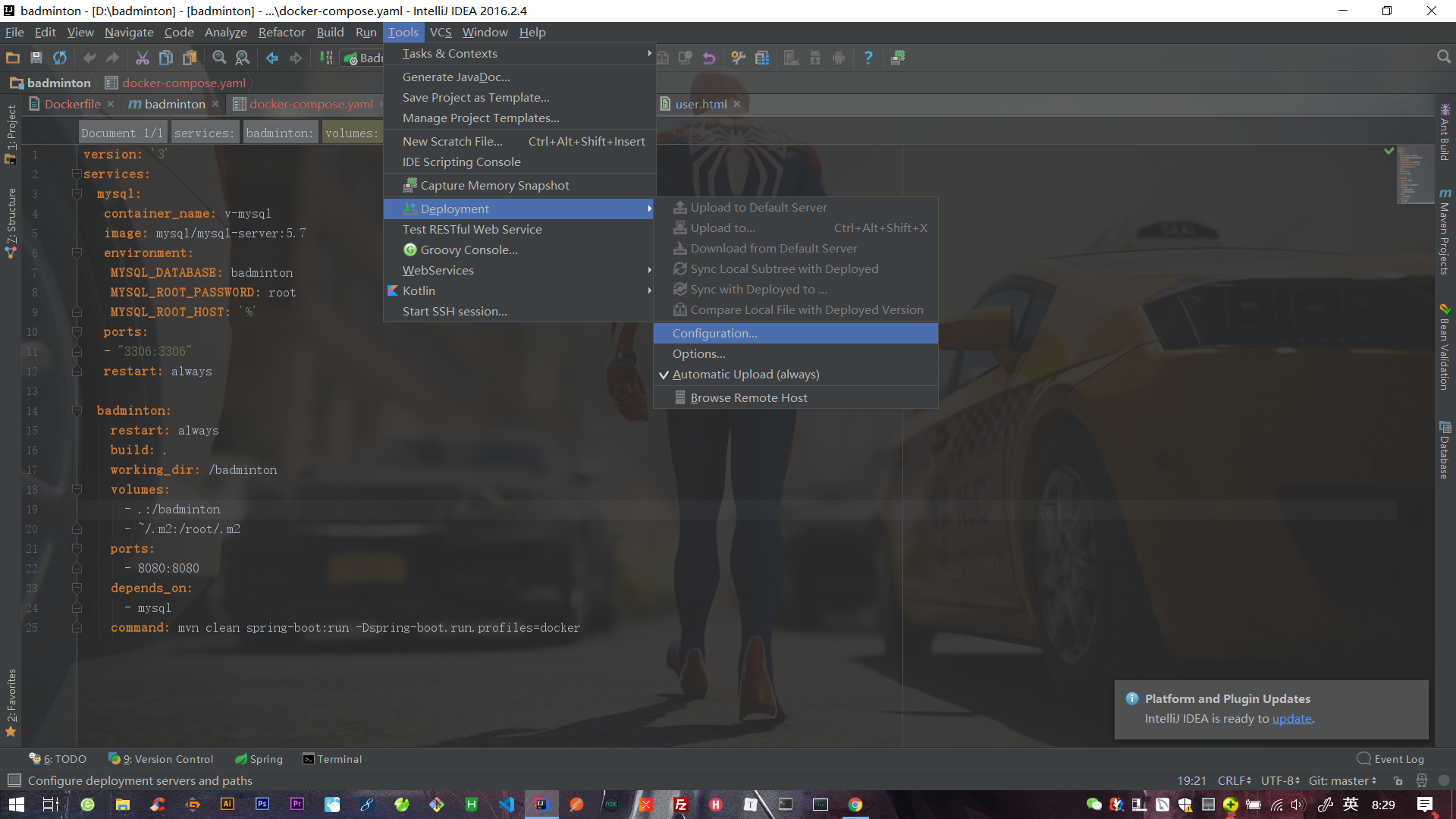The image size is (1456, 819).
Task: Choose Groovy Console... menu item
Action: 519,250
